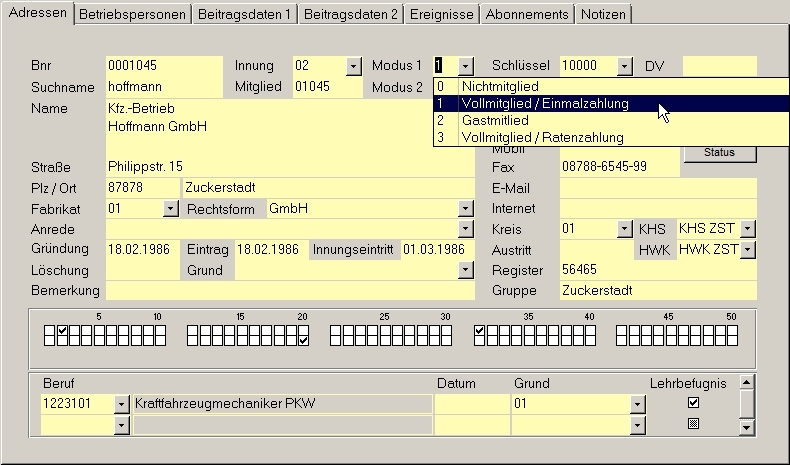This screenshot has width=790, height=465.
Task: Uncheck the checked box in first group
Action: tap(62, 330)
